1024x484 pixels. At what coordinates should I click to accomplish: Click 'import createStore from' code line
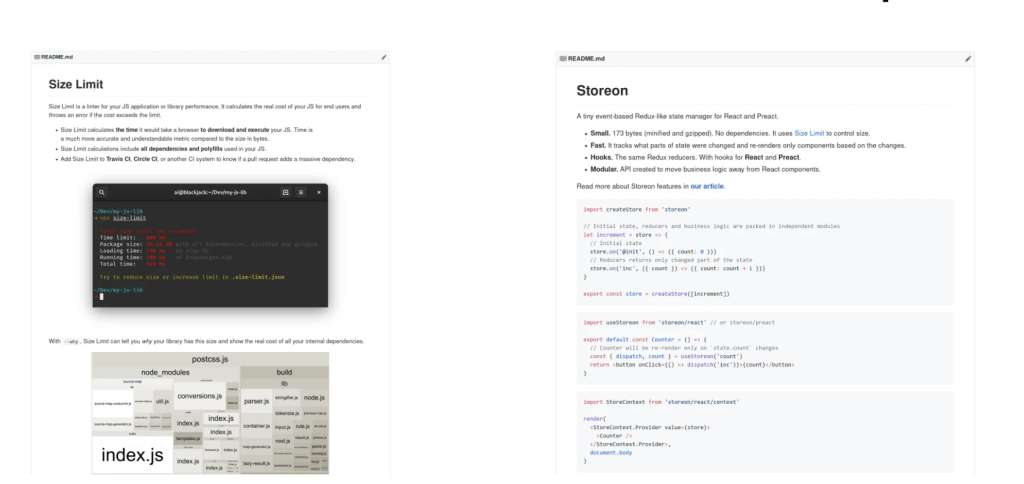(x=637, y=210)
